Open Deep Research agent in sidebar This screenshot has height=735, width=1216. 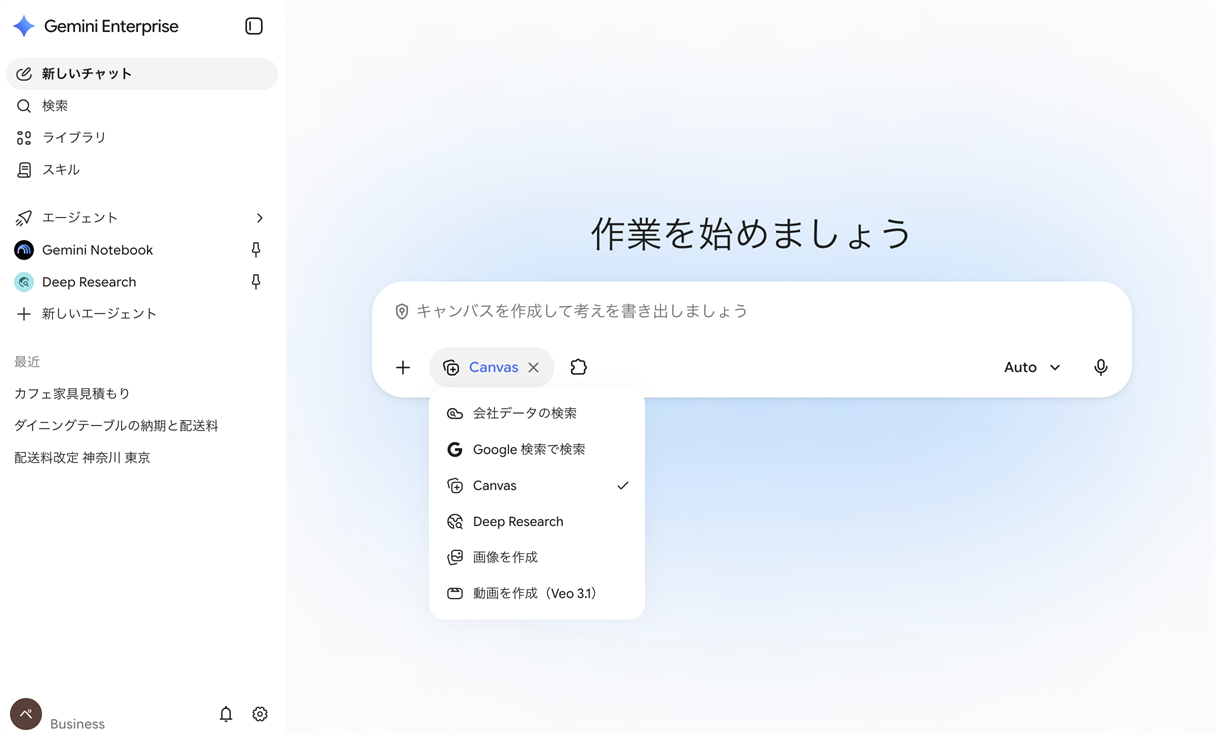pyautogui.click(x=142, y=282)
